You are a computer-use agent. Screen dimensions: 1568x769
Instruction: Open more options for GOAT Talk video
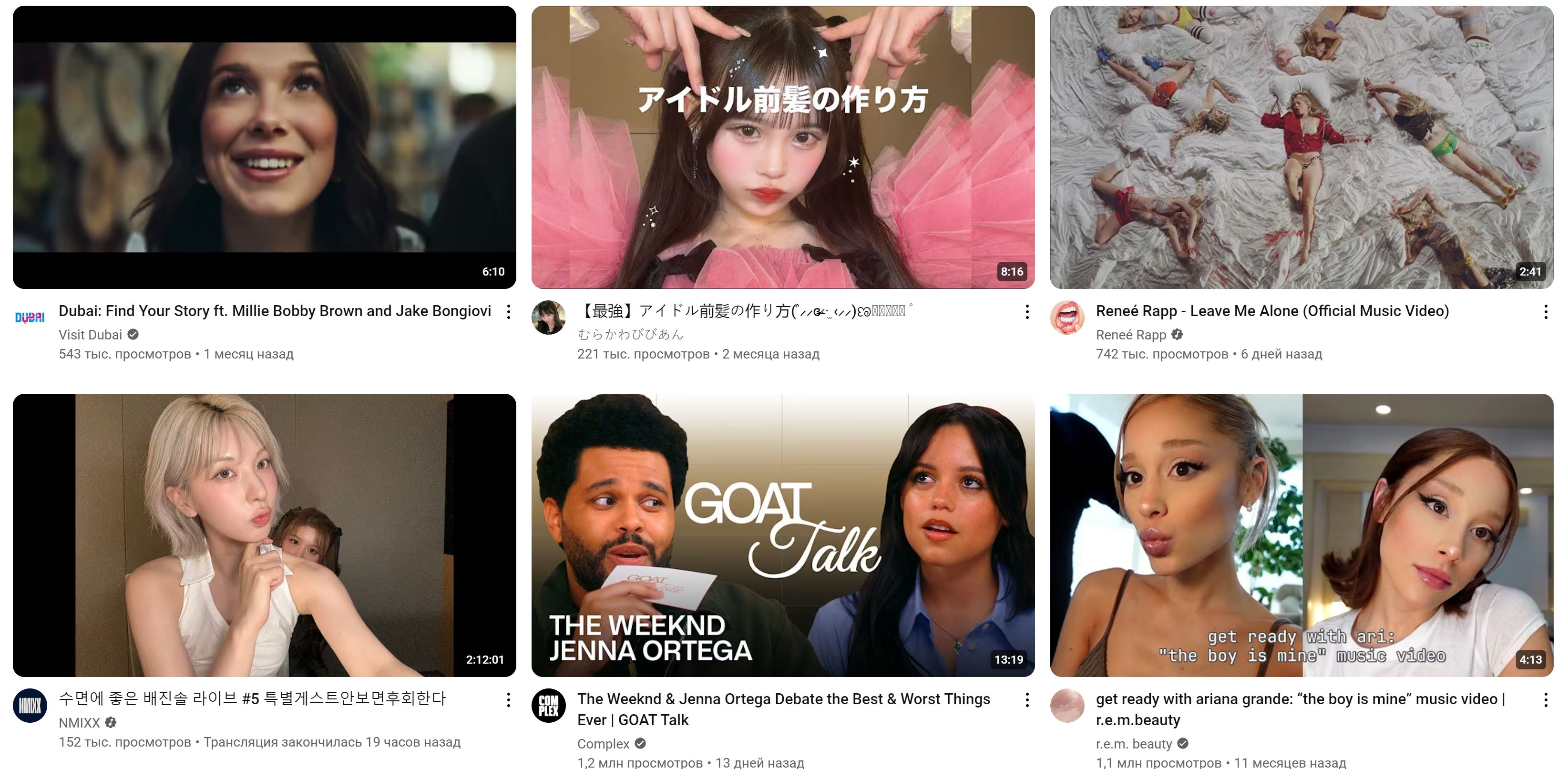1027,700
